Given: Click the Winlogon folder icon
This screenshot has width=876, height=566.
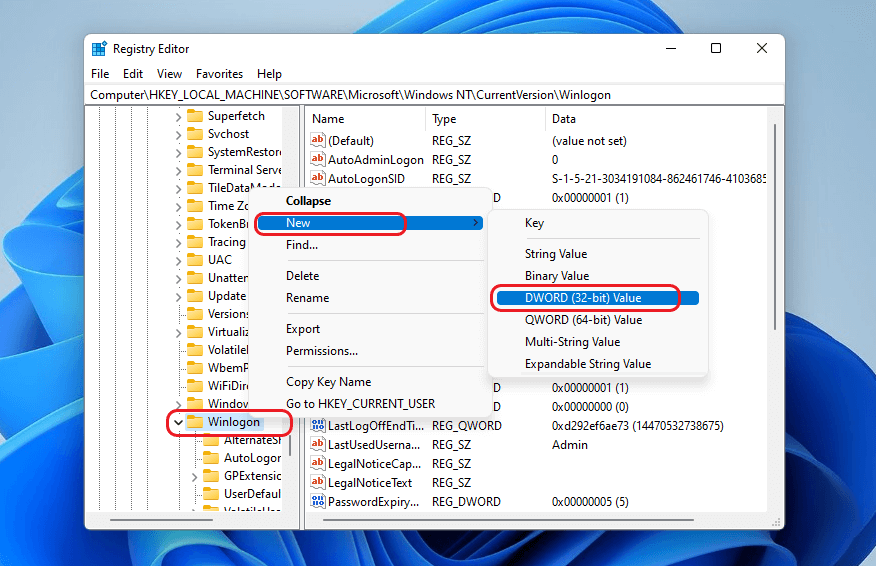Looking at the screenshot, I should pyautogui.click(x=195, y=422).
